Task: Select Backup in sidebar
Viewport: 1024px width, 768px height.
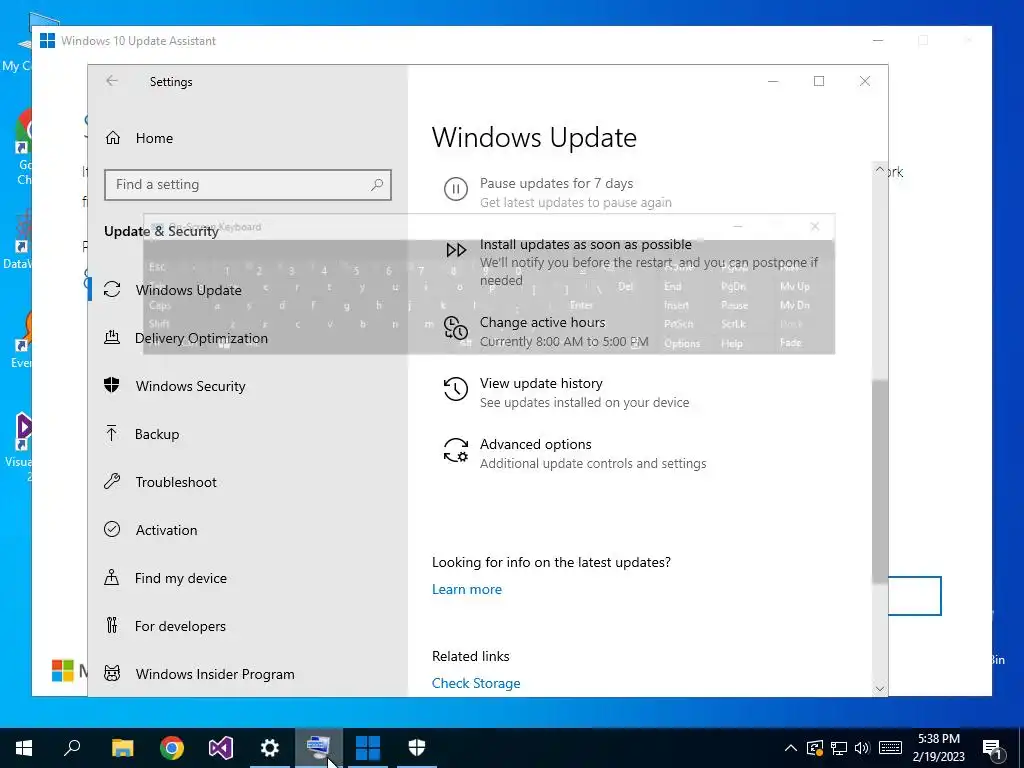Action: 248,434
